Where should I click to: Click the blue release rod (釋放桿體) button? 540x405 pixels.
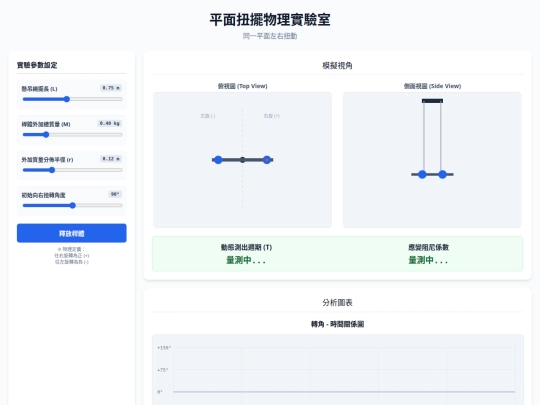click(x=72, y=233)
